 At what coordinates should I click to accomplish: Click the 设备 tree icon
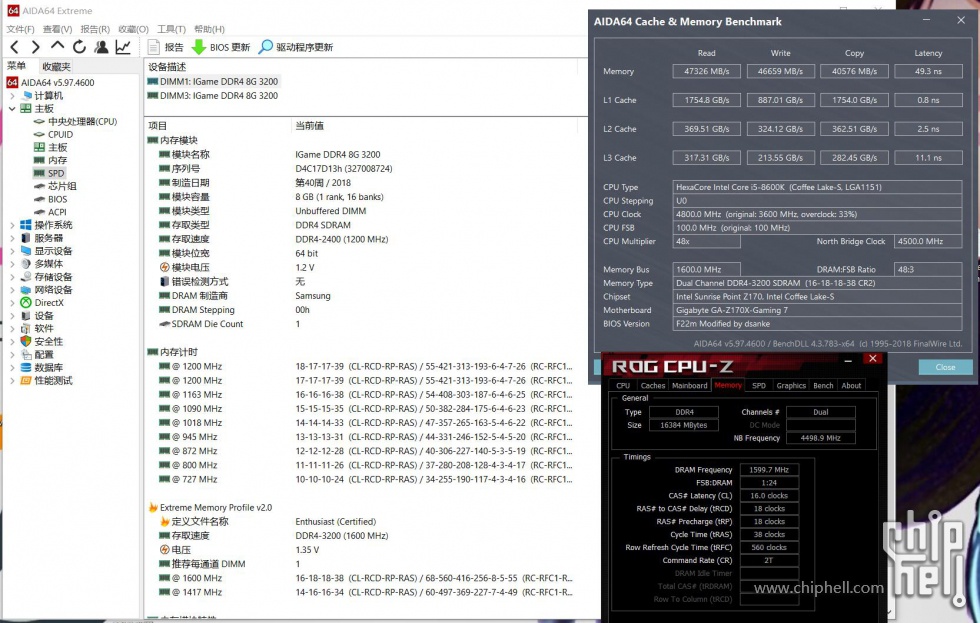26,316
